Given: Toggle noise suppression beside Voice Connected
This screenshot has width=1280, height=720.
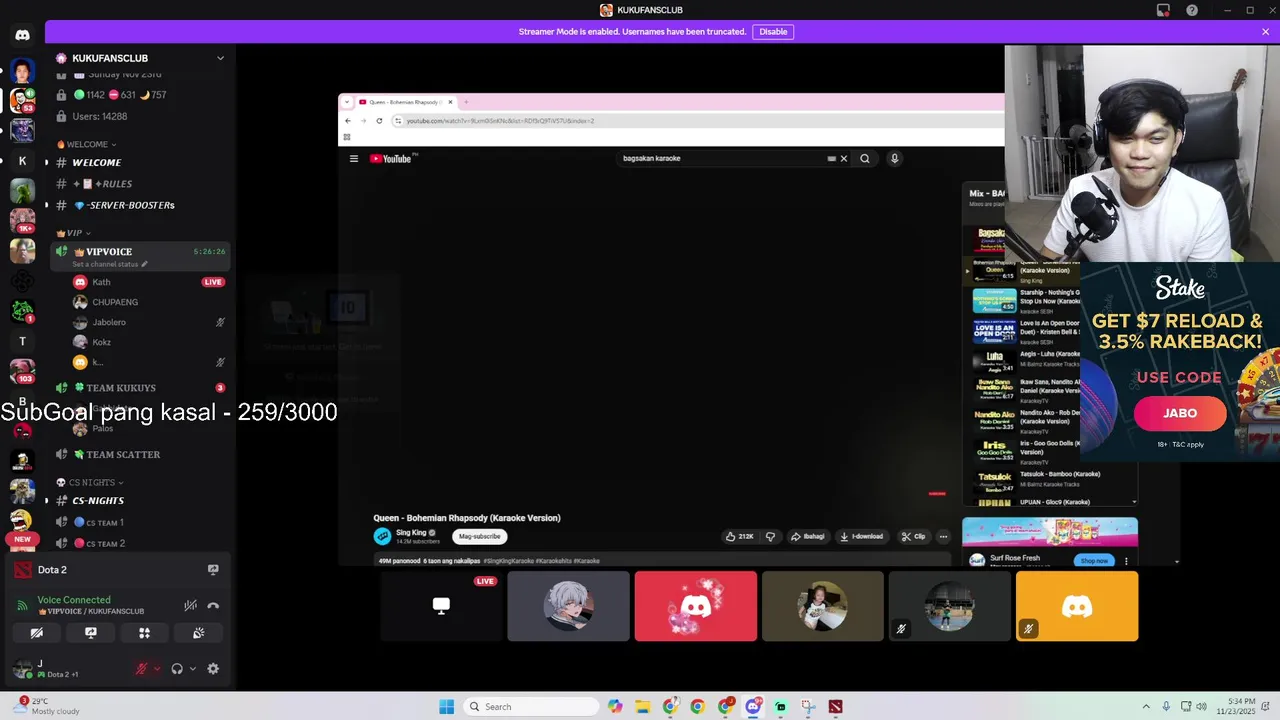Looking at the screenshot, I should coord(190,605).
